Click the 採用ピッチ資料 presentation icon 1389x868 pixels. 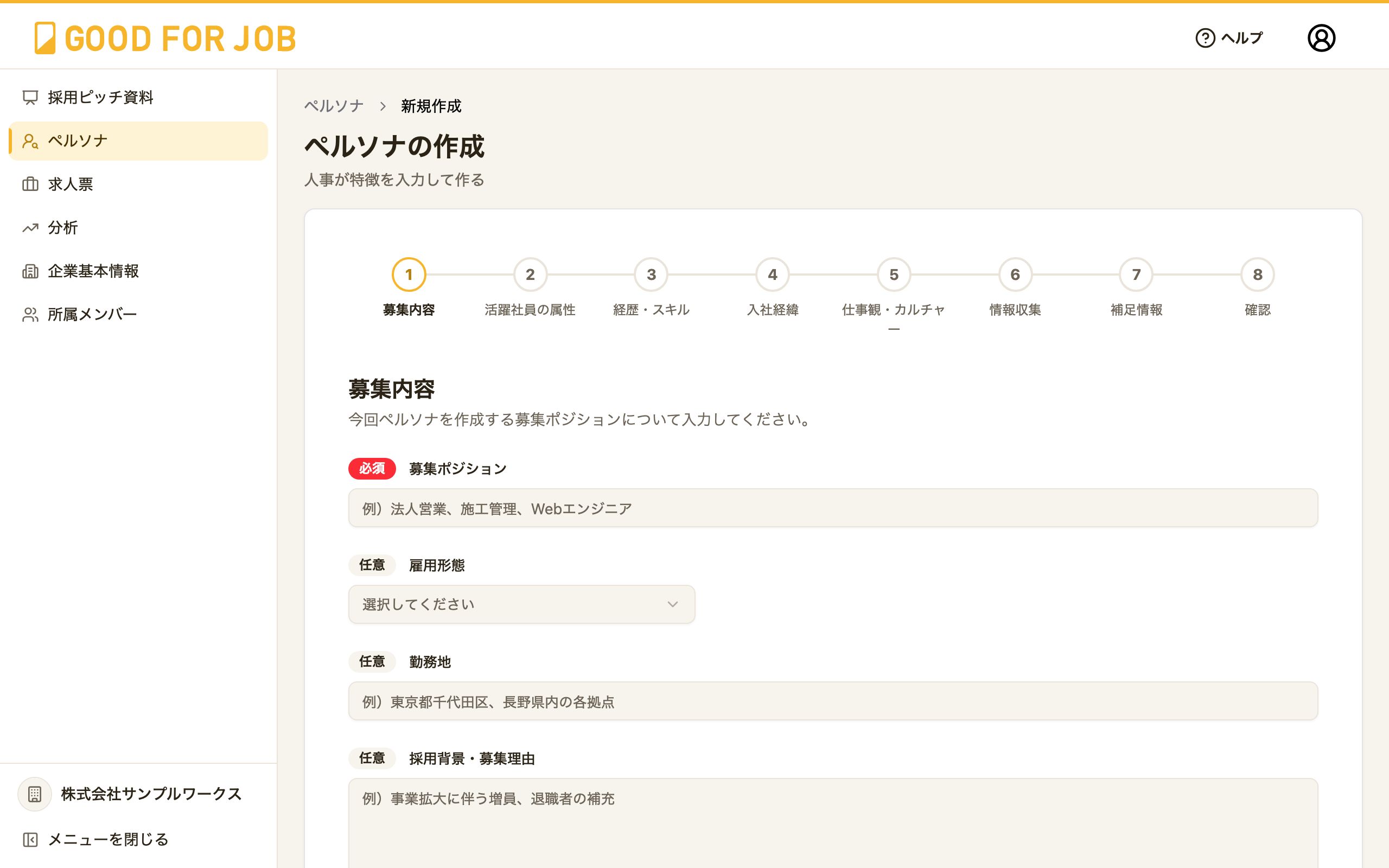coord(30,98)
